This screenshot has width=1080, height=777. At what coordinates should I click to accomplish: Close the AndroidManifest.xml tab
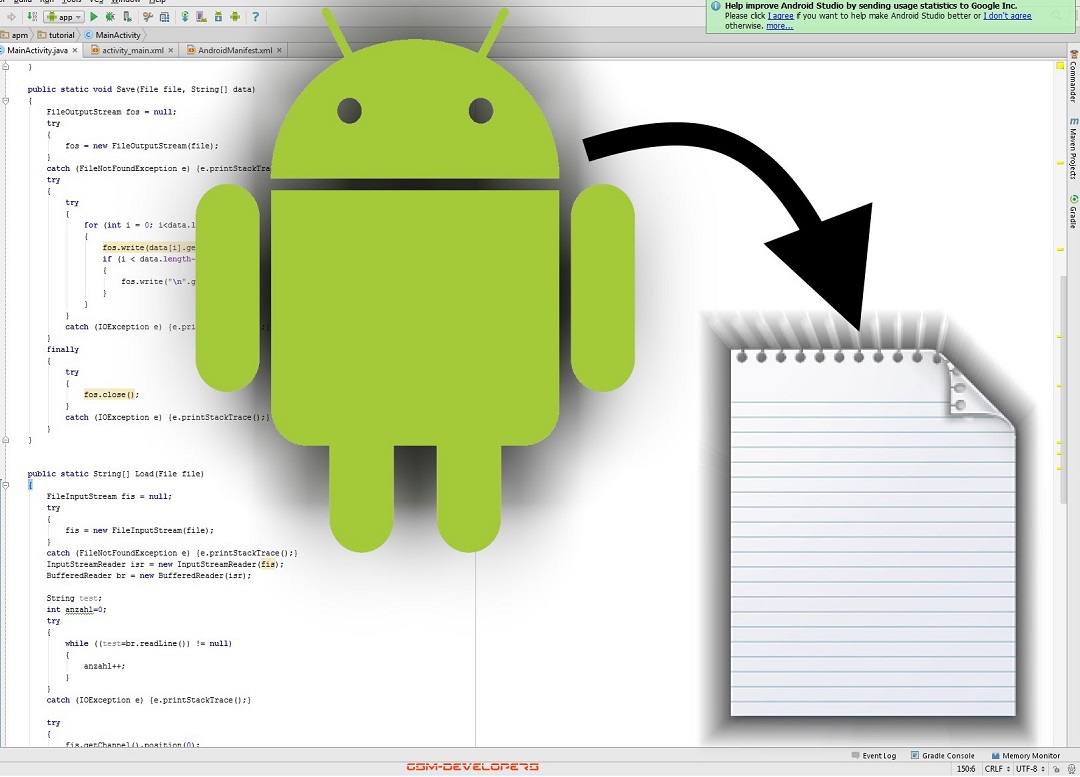coord(279,50)
